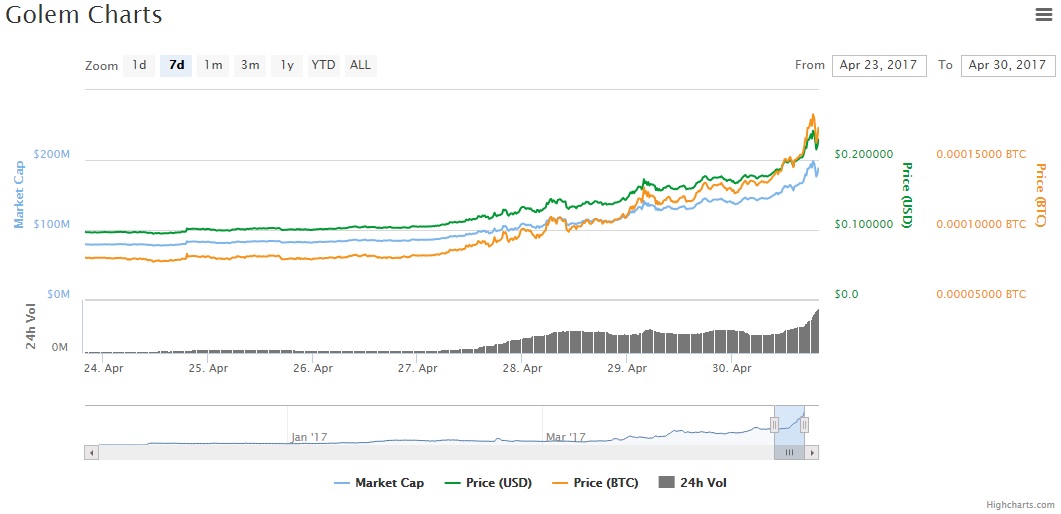
Task: Click the navigator scrollbar right arrow
Action: pyautogui.click(x=812, y=452)
